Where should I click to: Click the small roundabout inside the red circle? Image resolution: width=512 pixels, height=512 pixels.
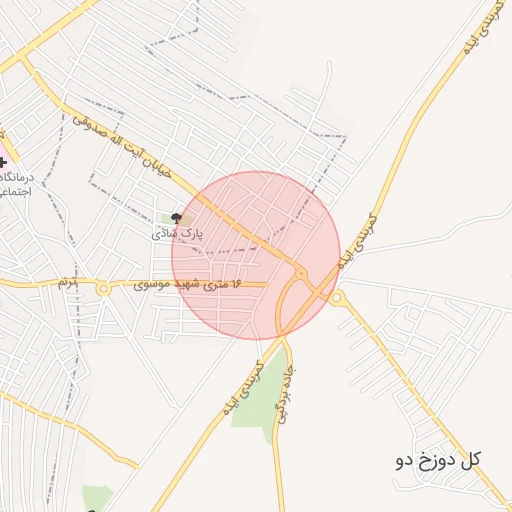point(301,273)
